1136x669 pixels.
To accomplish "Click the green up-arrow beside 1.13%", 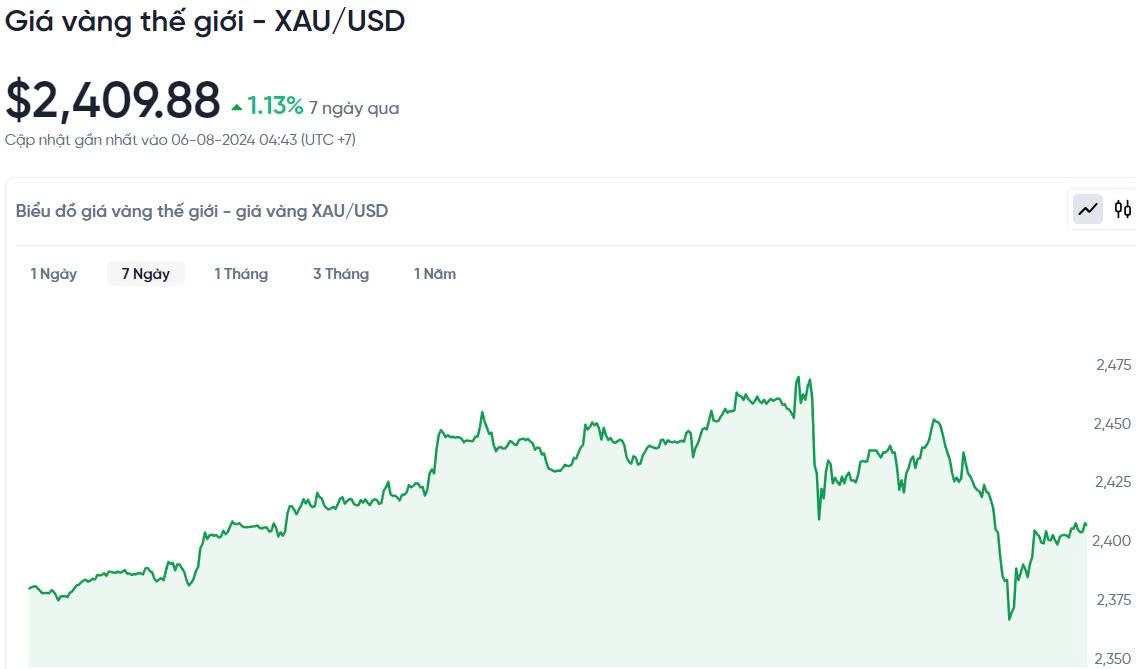I will (237, 107).
